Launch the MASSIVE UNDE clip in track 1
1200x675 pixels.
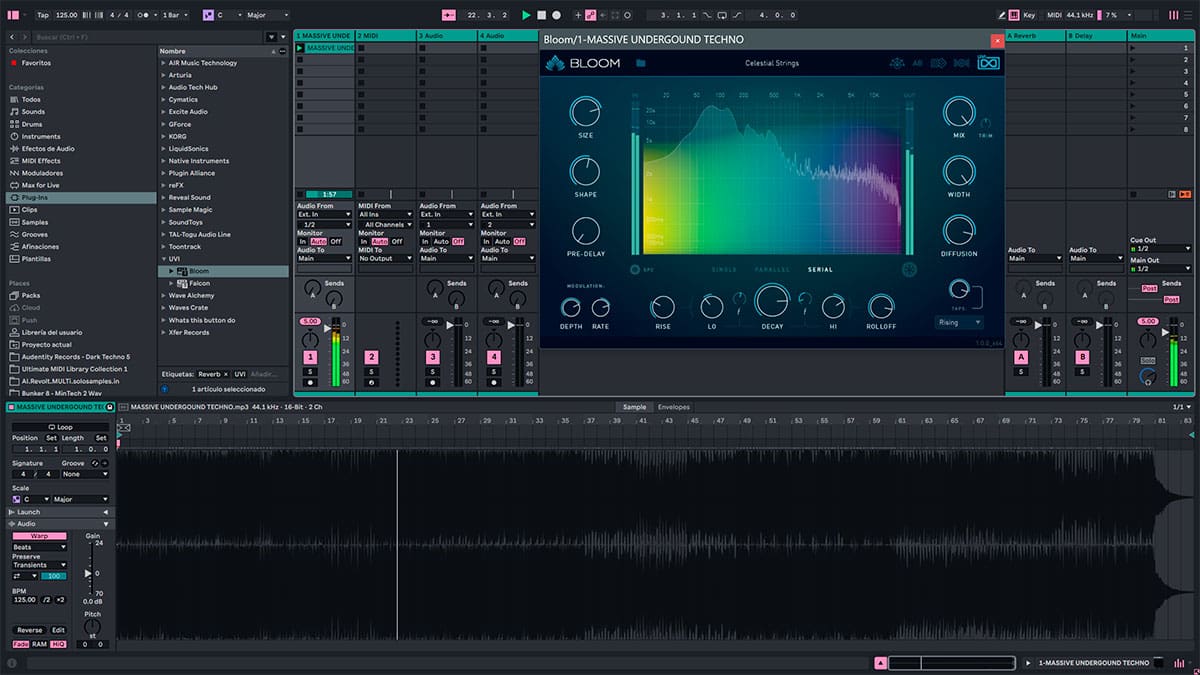click(300, 48)
